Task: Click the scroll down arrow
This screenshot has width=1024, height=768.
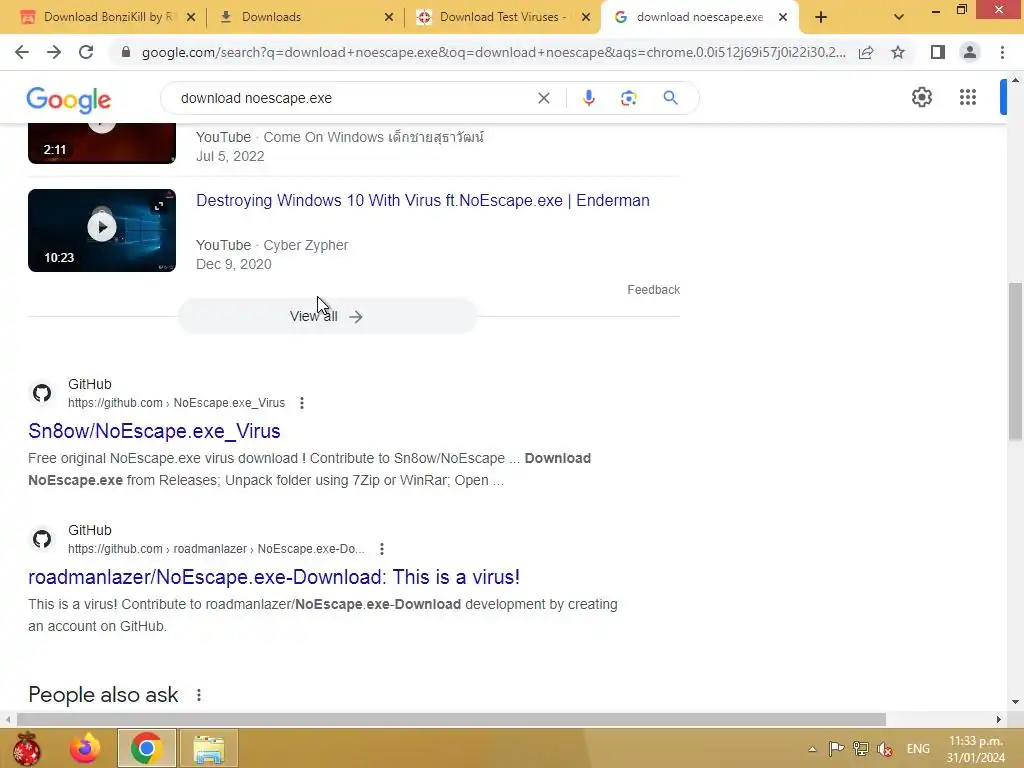Action: [x=1015, y=702]
